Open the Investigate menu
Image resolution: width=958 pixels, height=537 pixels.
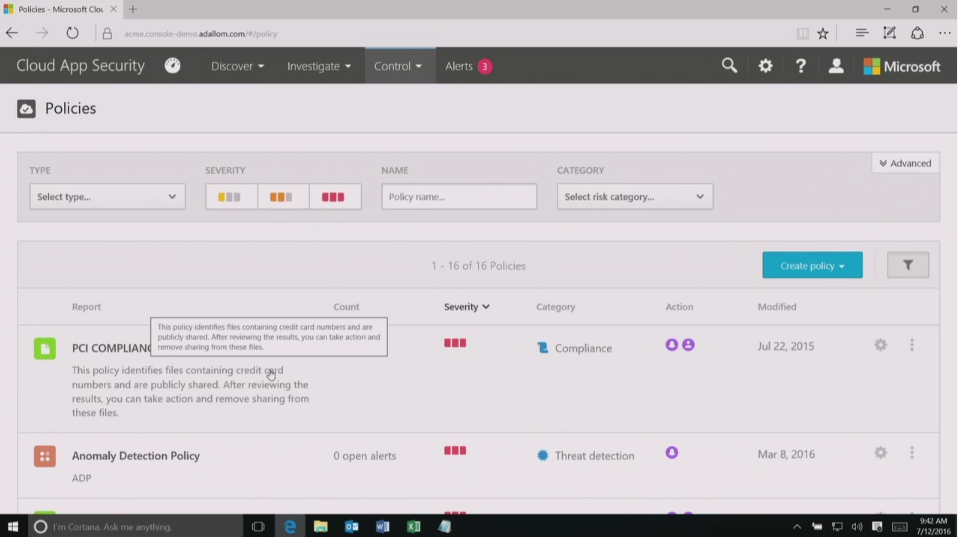point(319,66)
